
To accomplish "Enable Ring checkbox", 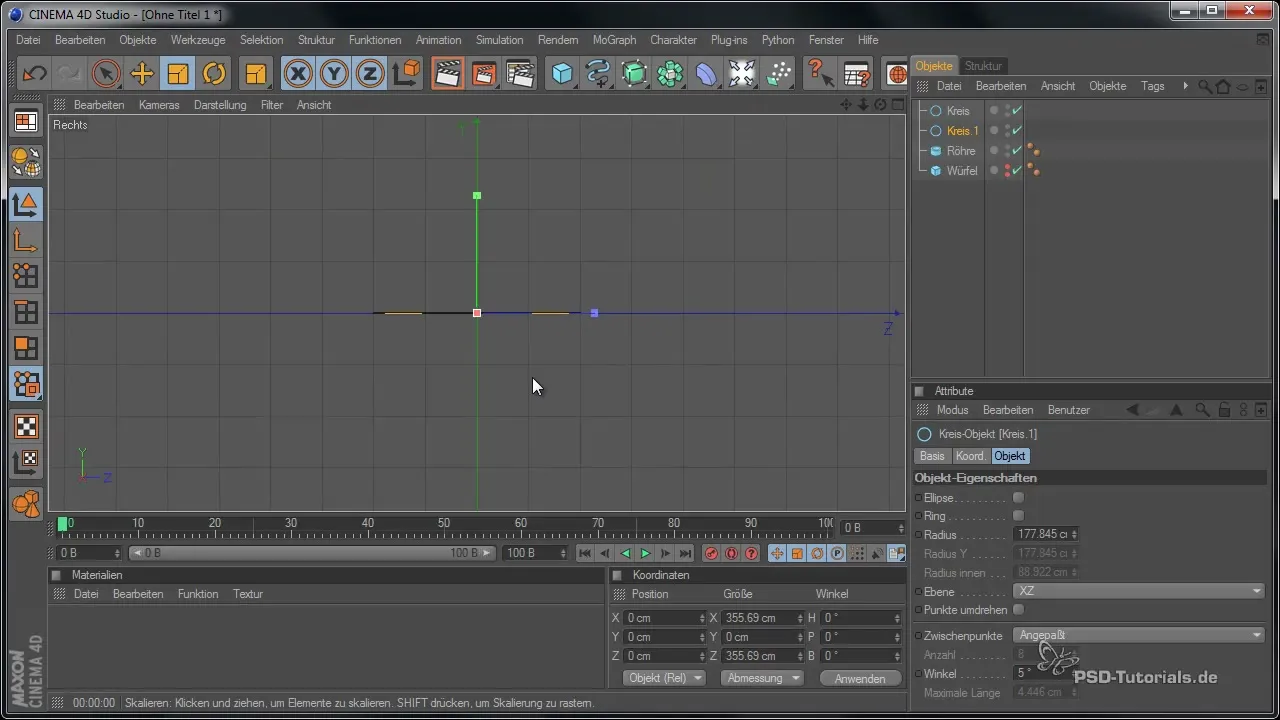I will [x=1018, y=516].
